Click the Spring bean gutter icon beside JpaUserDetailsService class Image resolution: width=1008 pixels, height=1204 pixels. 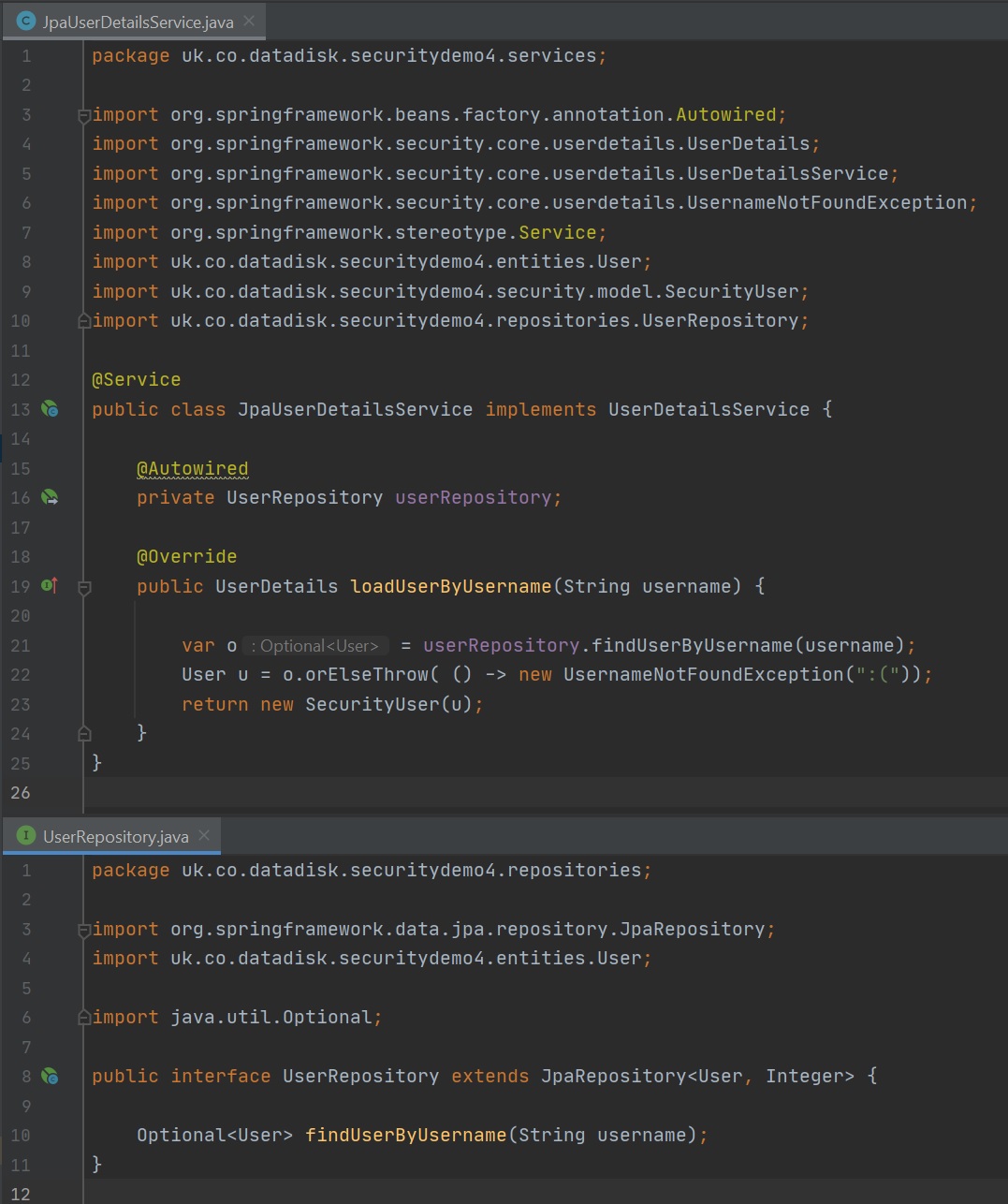click(x=50, y=409)
